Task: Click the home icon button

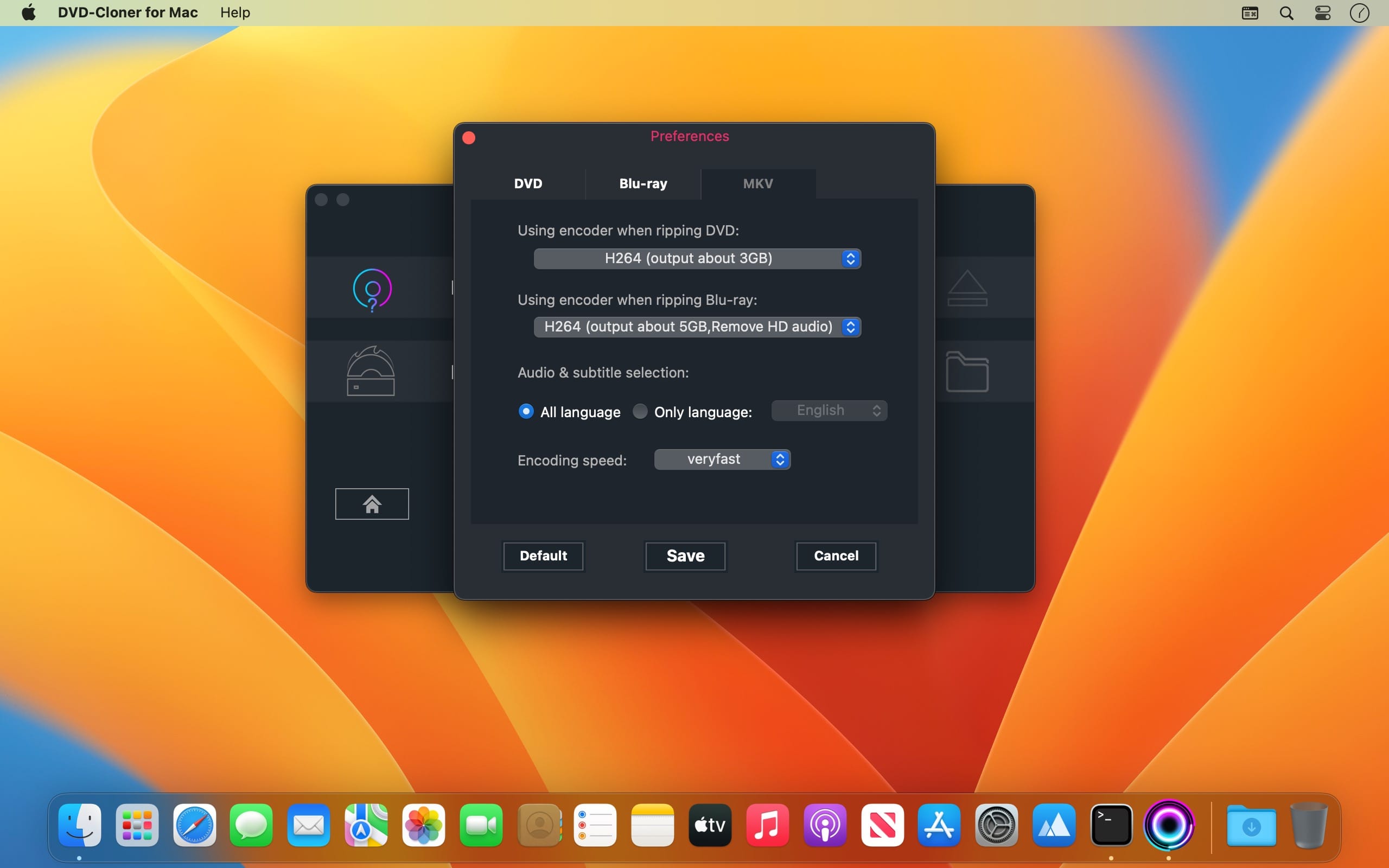Action: point(372,504)
